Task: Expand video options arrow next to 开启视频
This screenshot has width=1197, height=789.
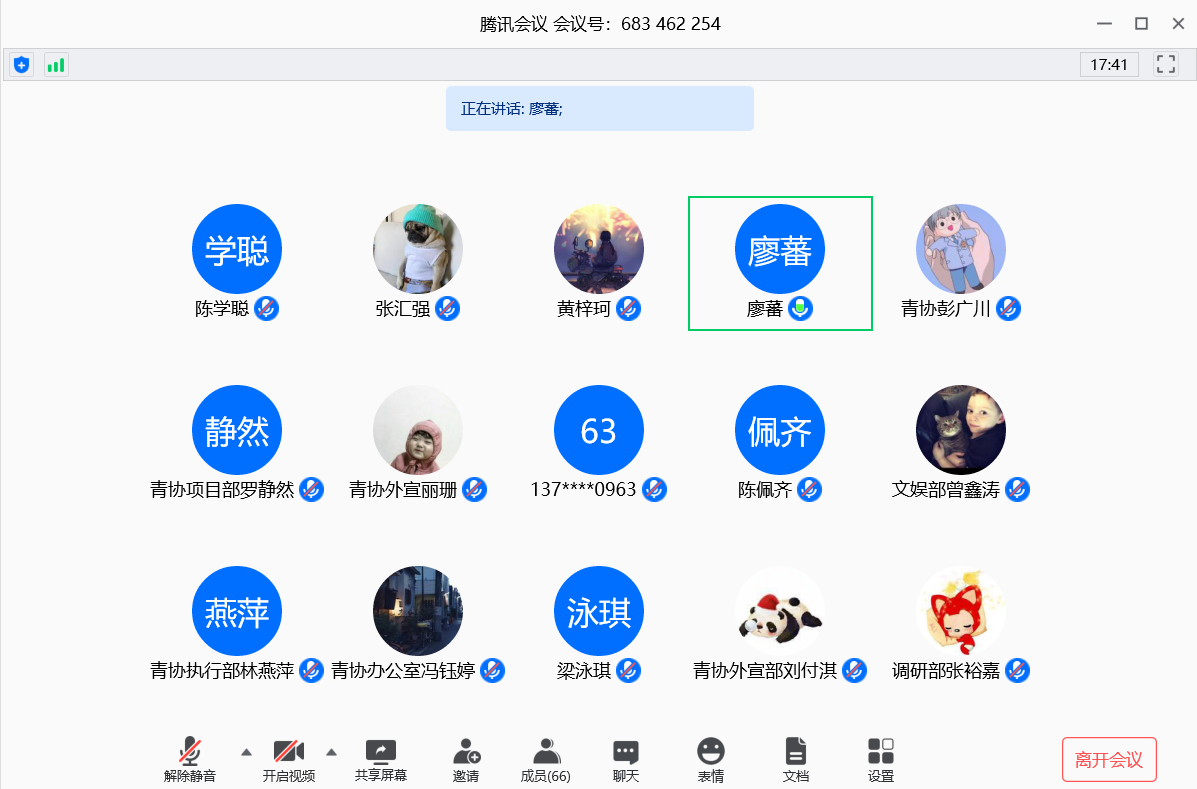Action: tap(332, 752)
